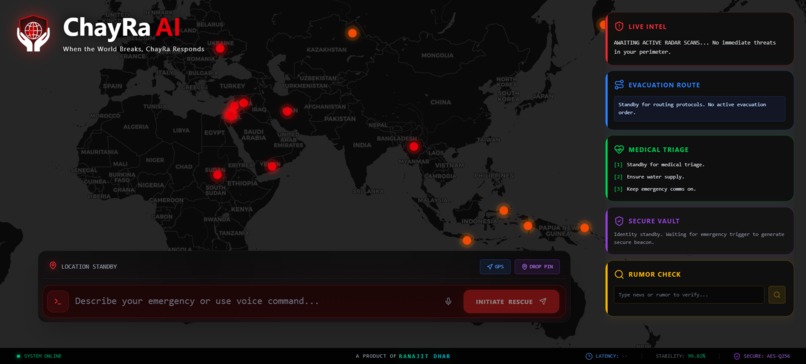Viewport: 806px width, 364px height.
Task: Click the RANAJIT DHAR credit text
Action: tap(425, 356)
